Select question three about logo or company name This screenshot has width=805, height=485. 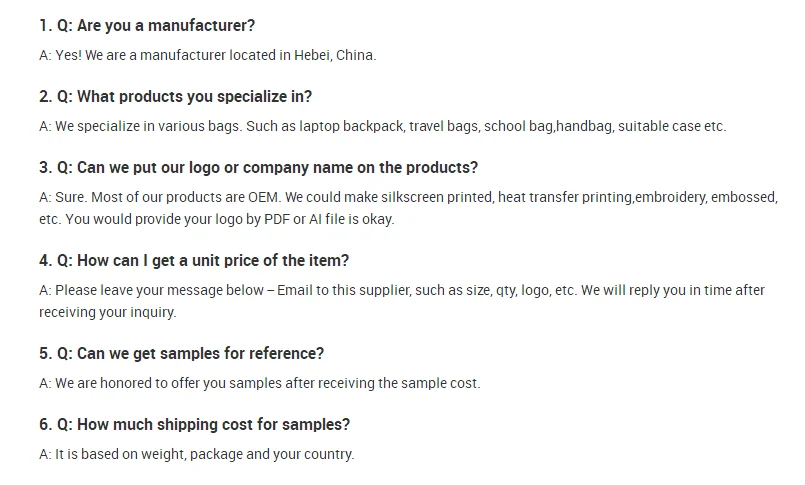click(258, 168)
